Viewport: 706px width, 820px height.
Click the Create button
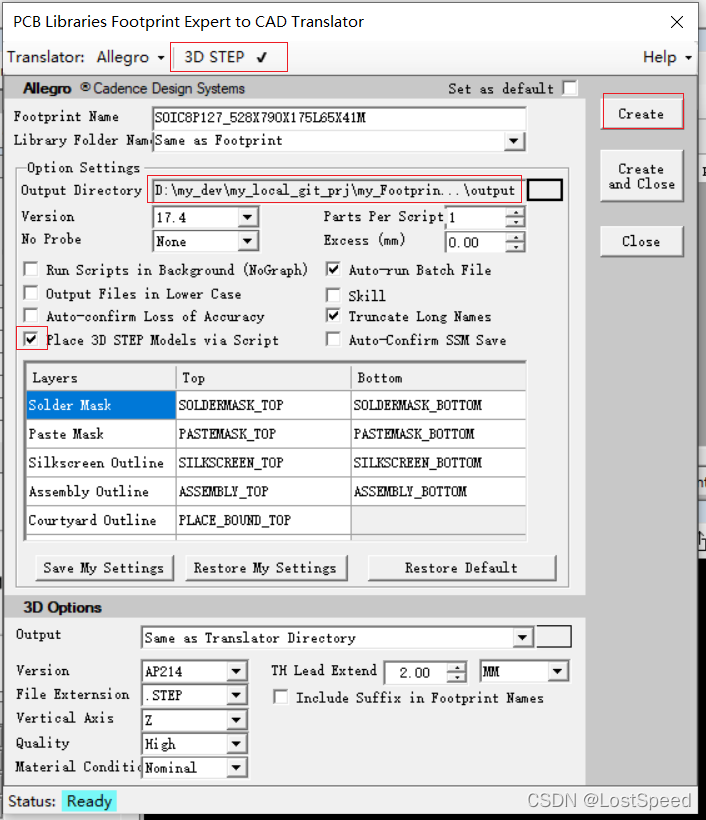point(642,113)
